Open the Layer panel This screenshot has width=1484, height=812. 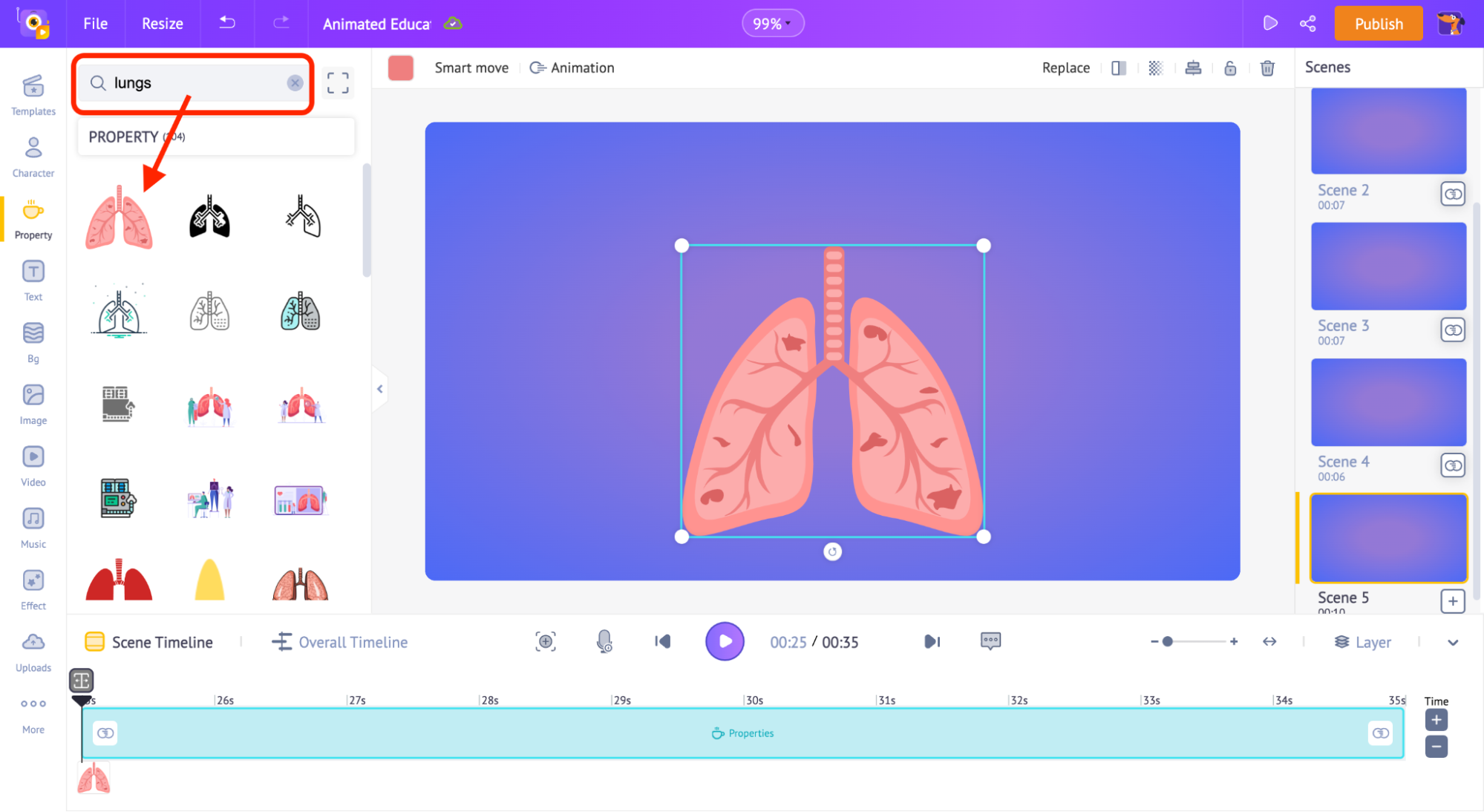(1363, 642)
